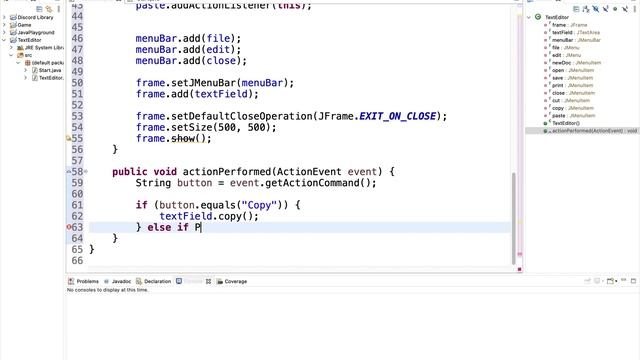Toggle hide fields in Outline

click(x=596, y=9)
